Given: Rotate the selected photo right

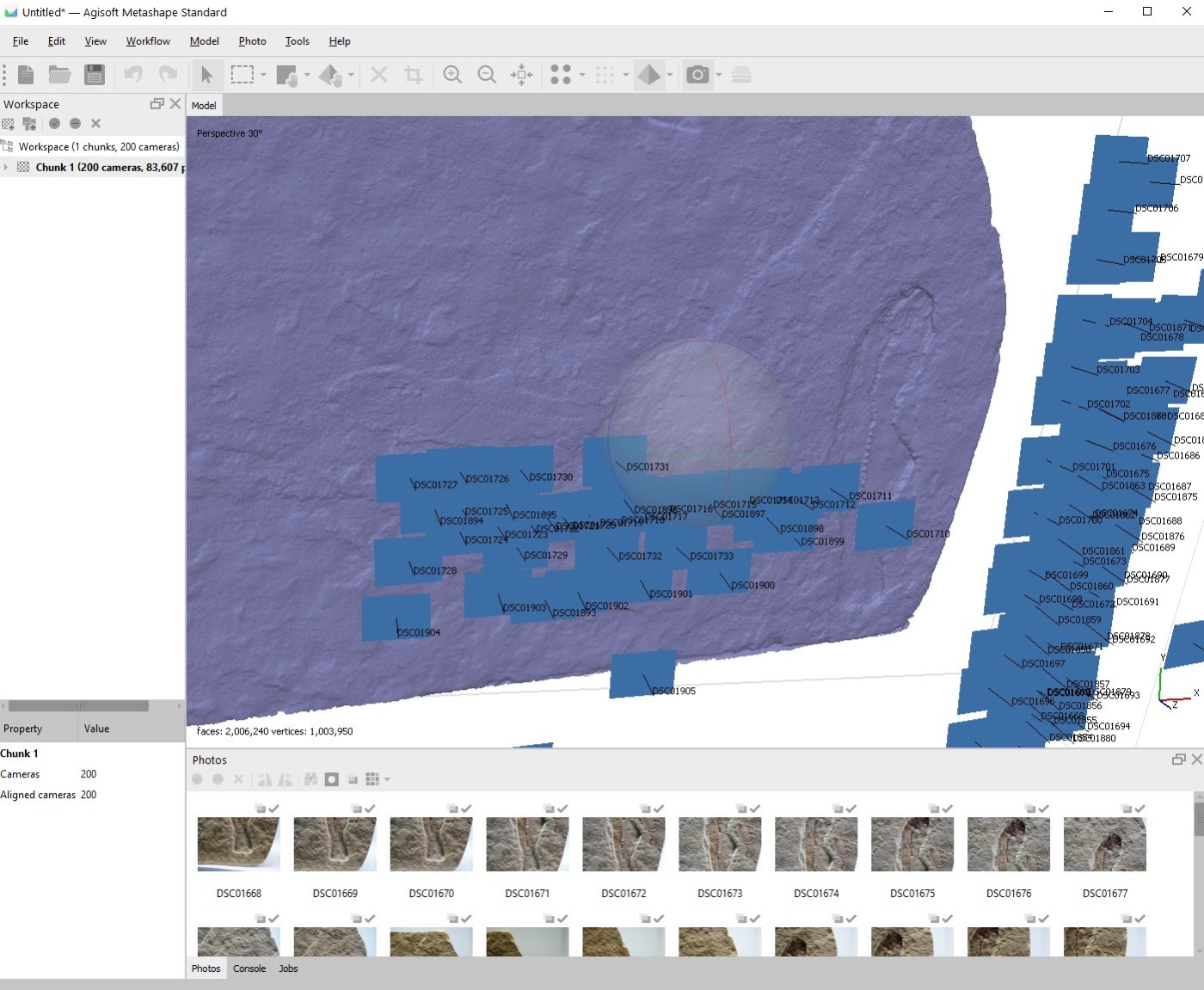Looking at the screenshot, I should tap(286, 779).
